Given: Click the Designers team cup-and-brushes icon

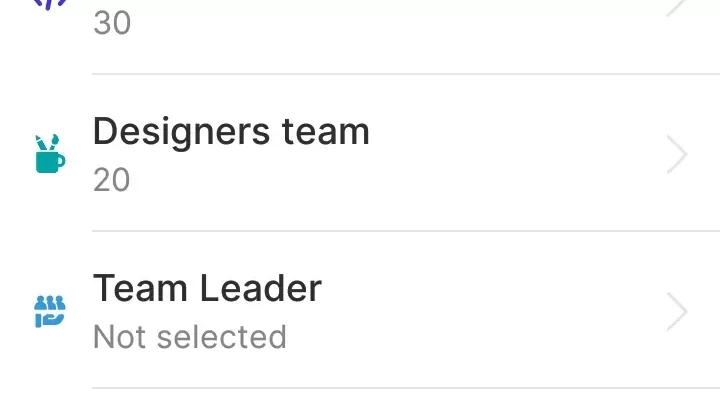Looking at the screenshot, I should [50, 154].
